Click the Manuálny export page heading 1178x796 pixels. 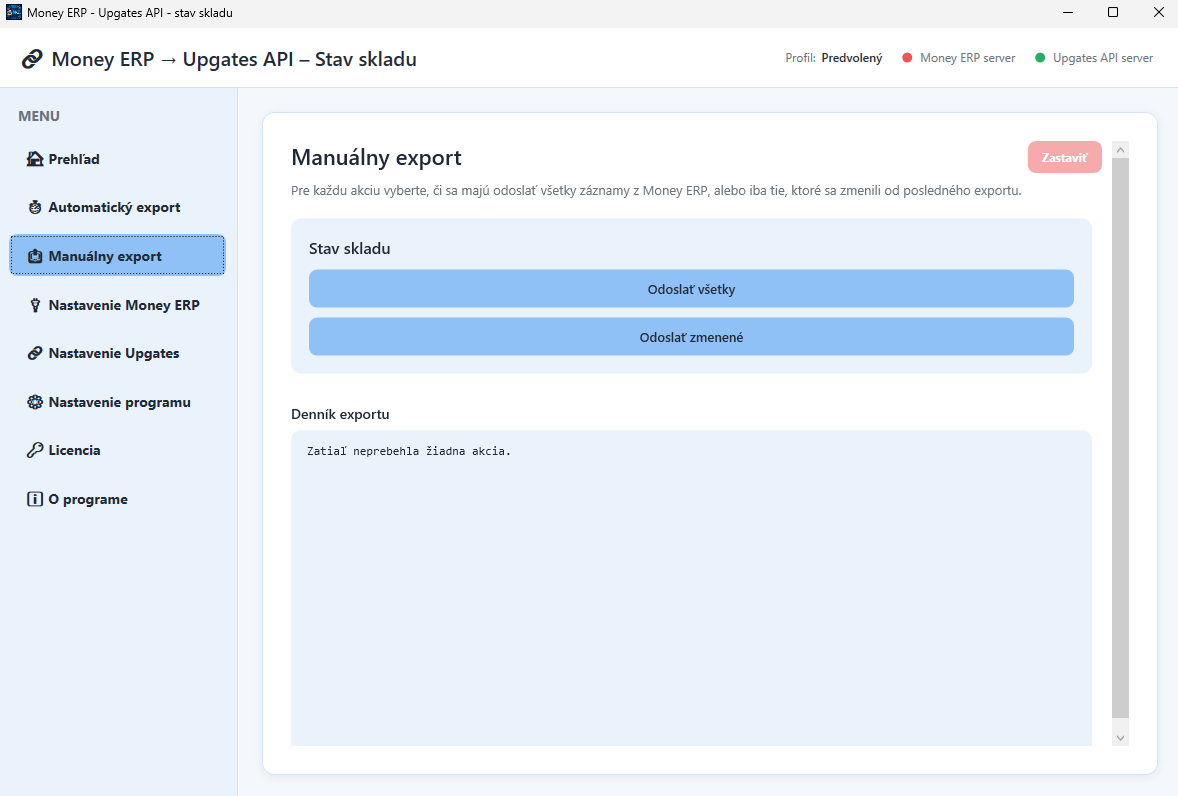(x=376, y=158)
